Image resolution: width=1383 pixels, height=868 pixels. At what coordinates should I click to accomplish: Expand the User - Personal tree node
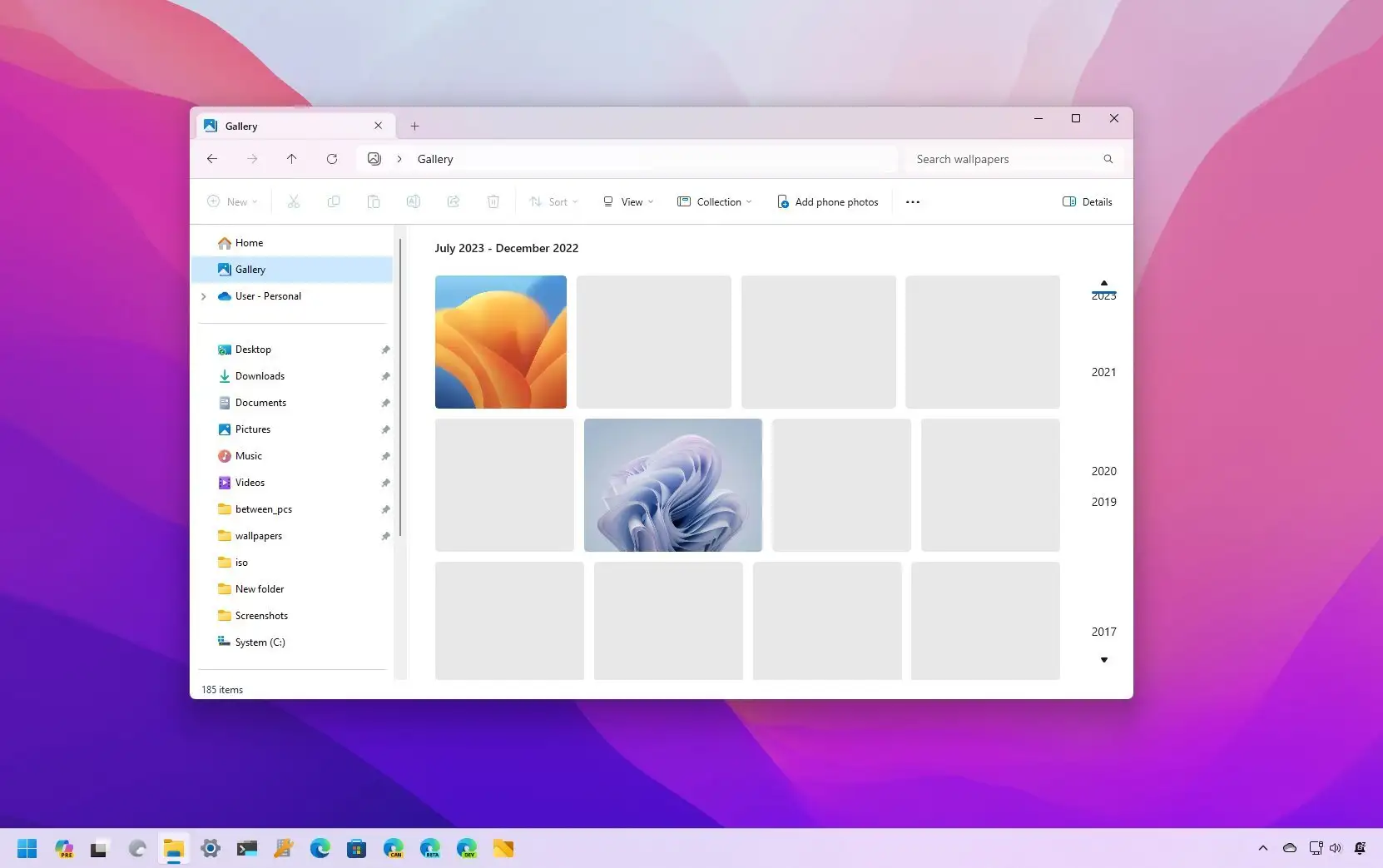[204, 296]
